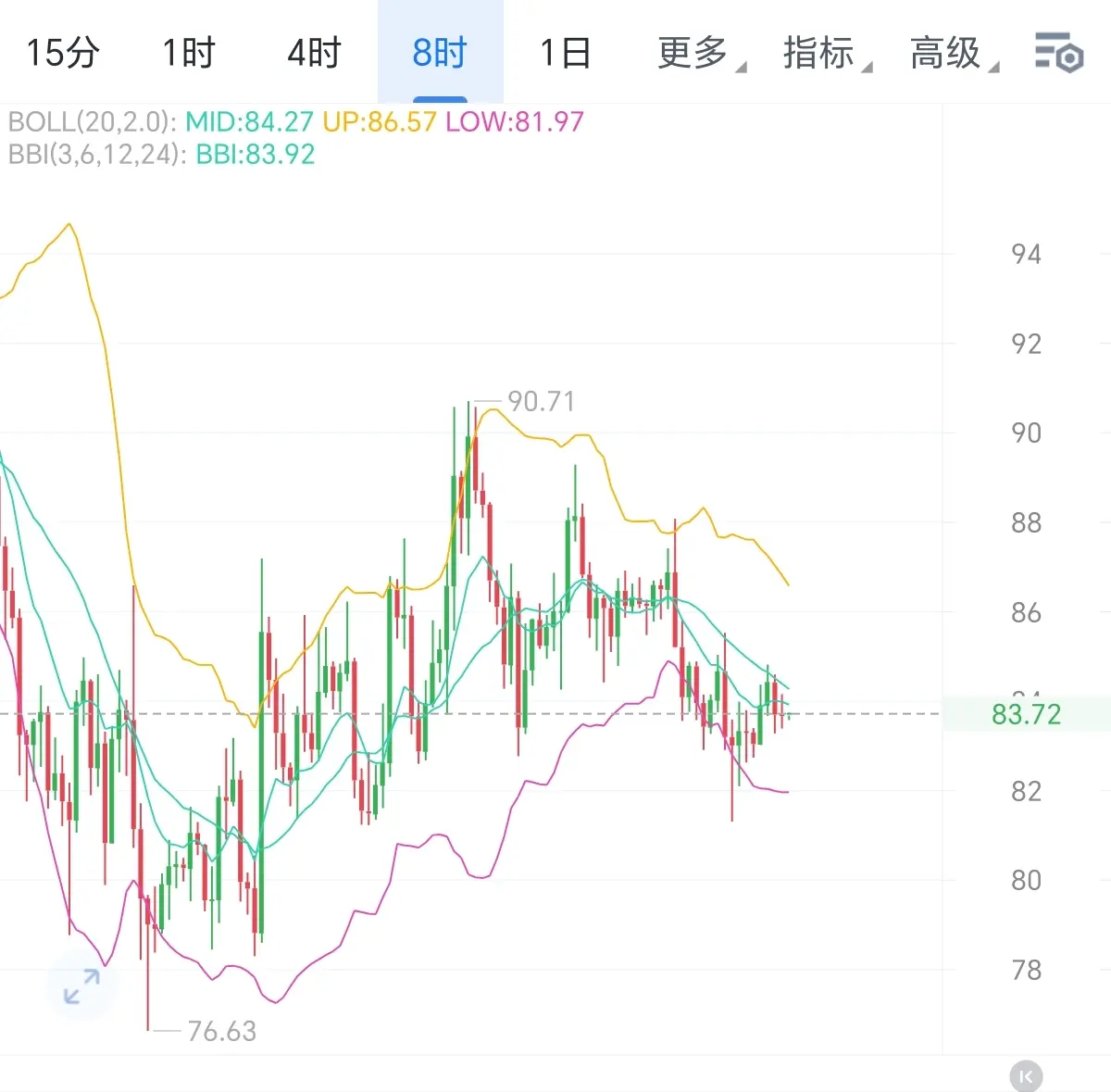Click the 76.63 low price marker
The image size is (1111, 1092).
coord(222,1031)
